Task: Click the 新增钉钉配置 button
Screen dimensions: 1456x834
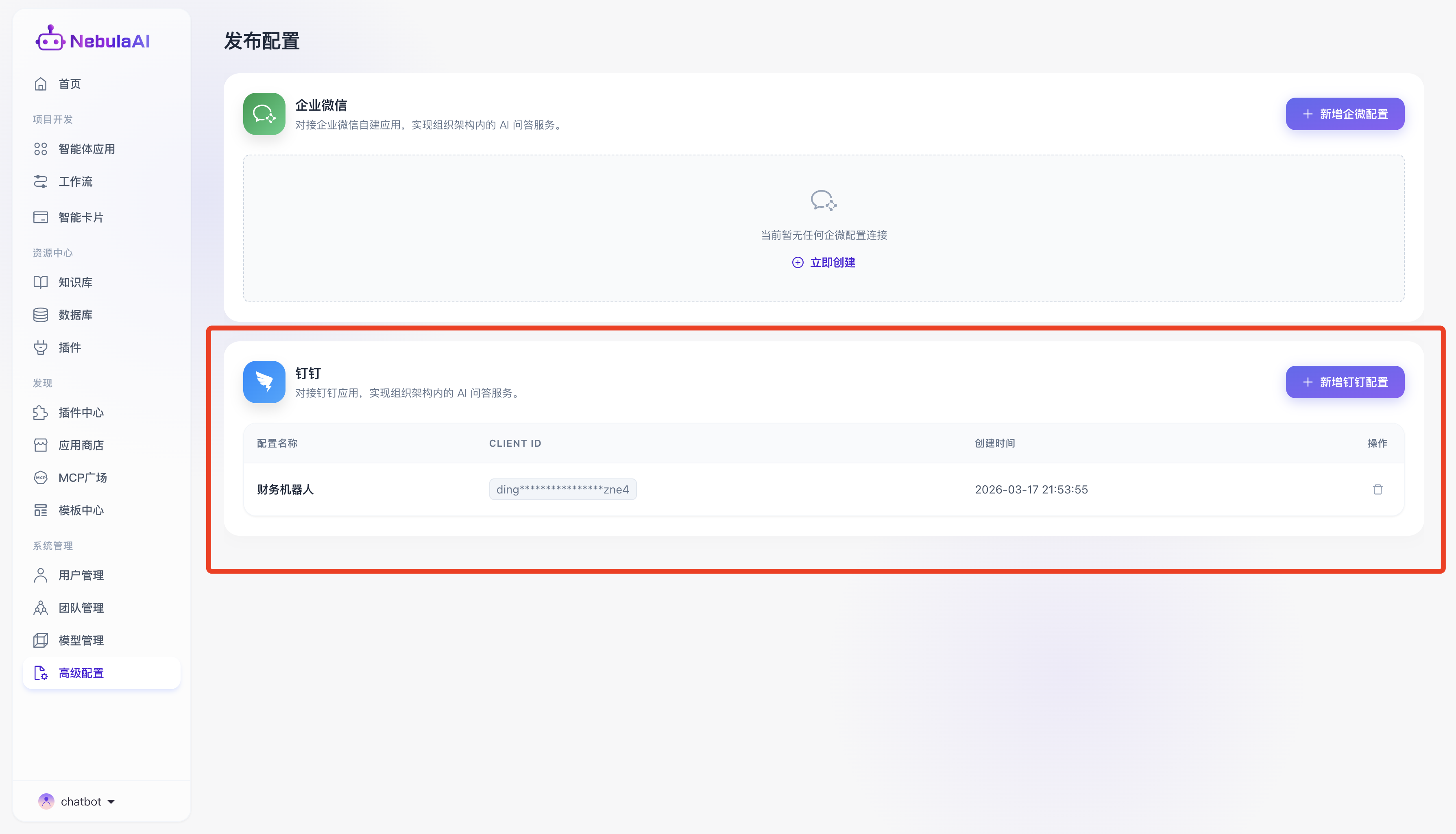Action: click(x=1344, y=382)
